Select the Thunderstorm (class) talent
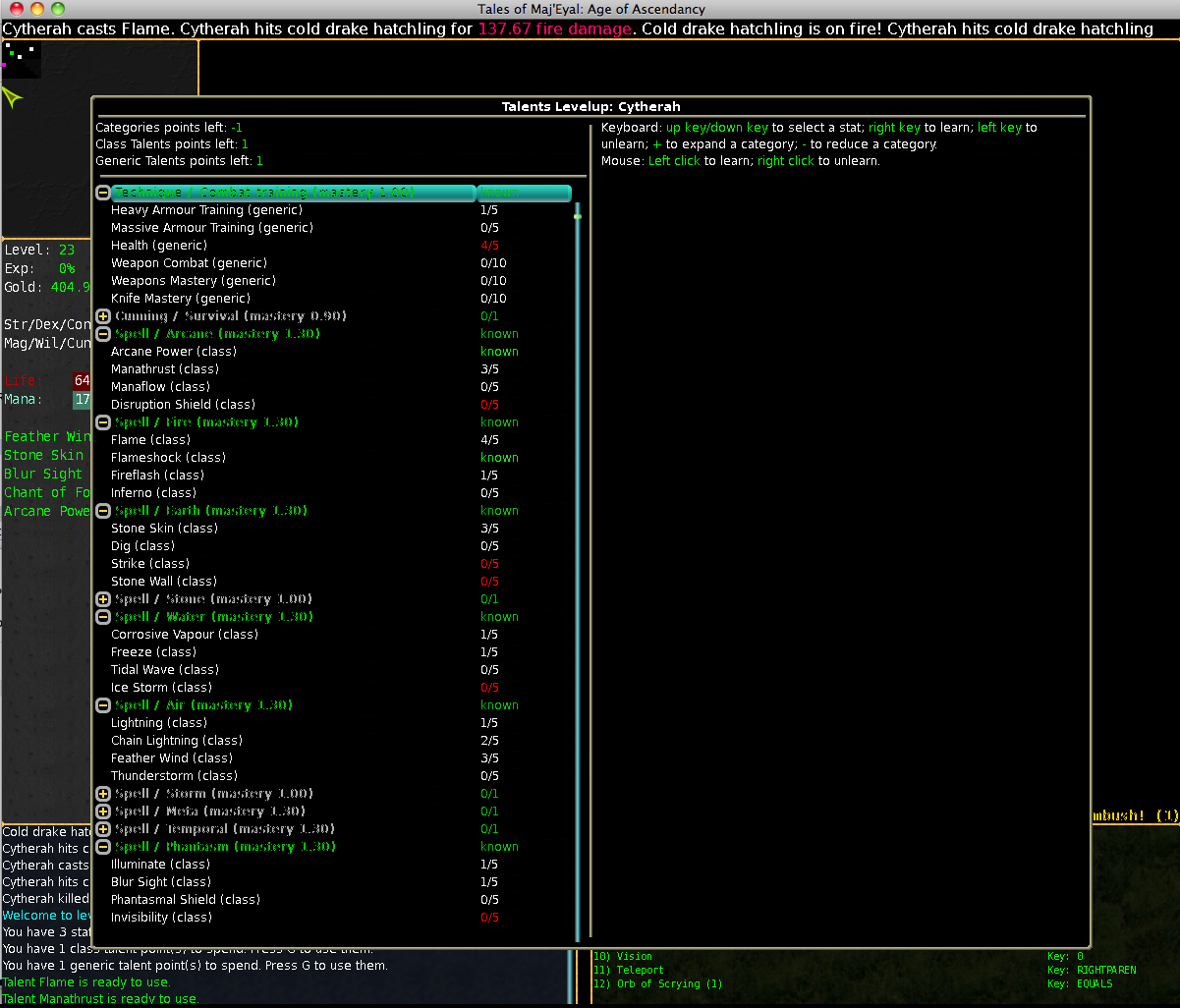This screenshot has height=1008, width=1180. coord(341,776)
